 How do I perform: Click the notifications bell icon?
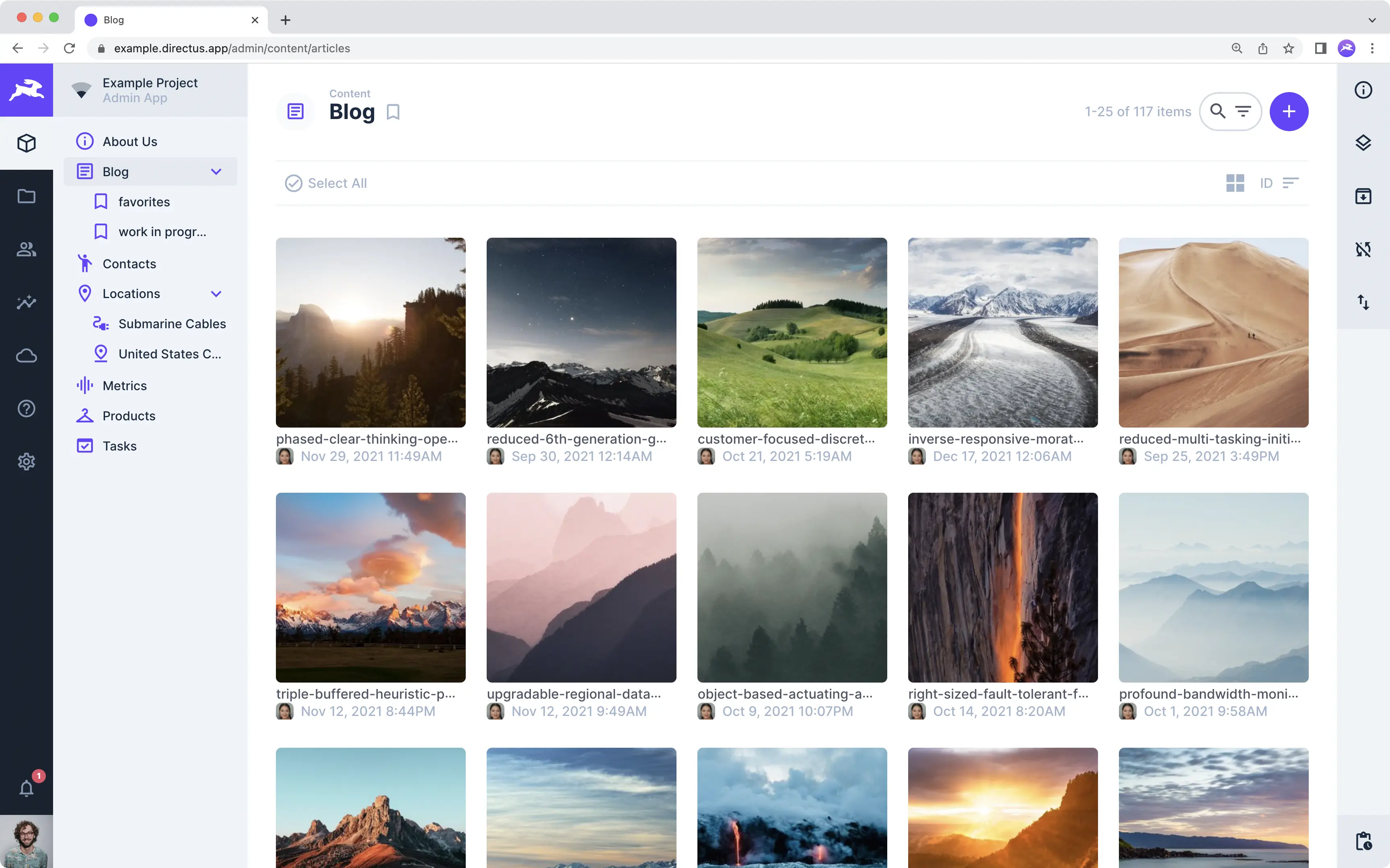[x=27, y=788]
